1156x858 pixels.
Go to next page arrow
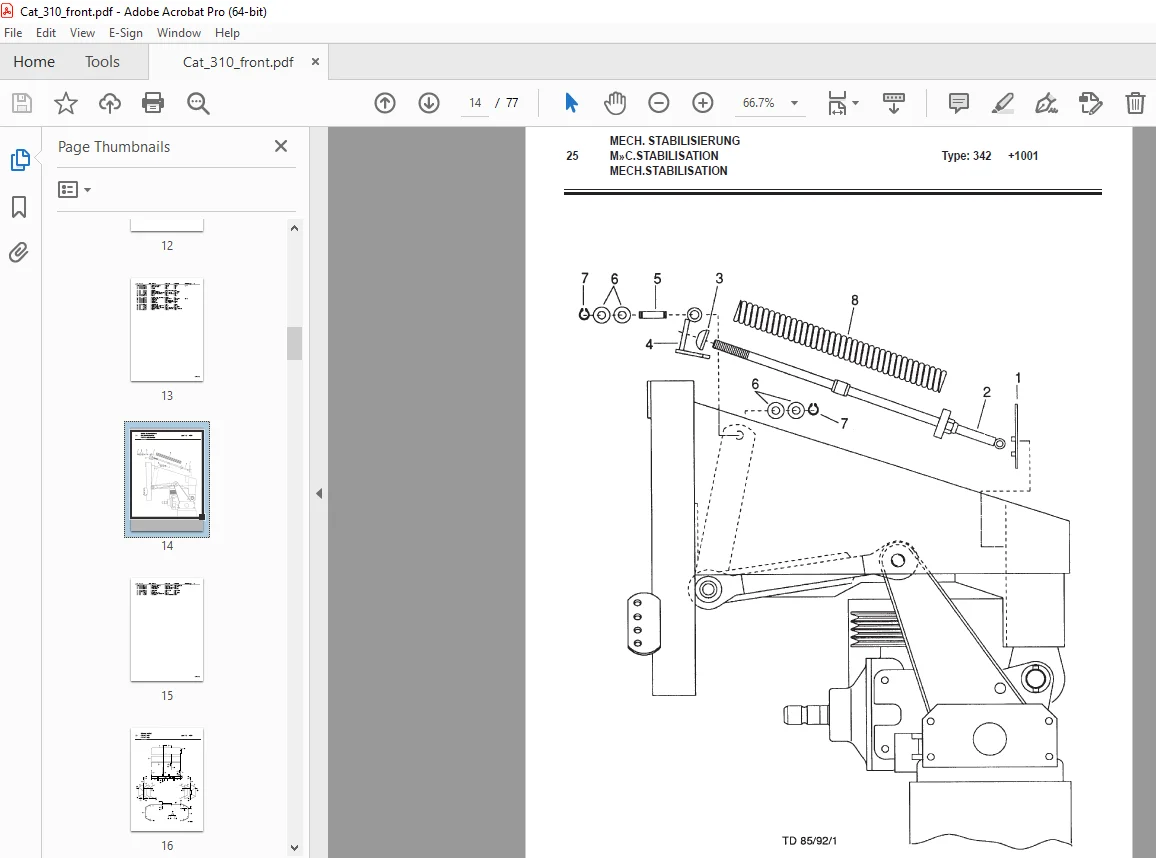pos(429,103)
